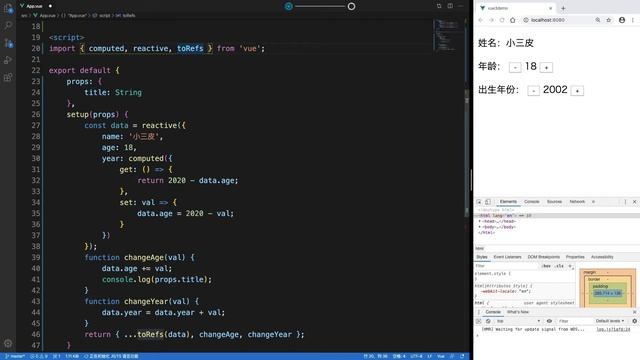Switch to the top Console tab in DevTools

[x=531, y=202]
